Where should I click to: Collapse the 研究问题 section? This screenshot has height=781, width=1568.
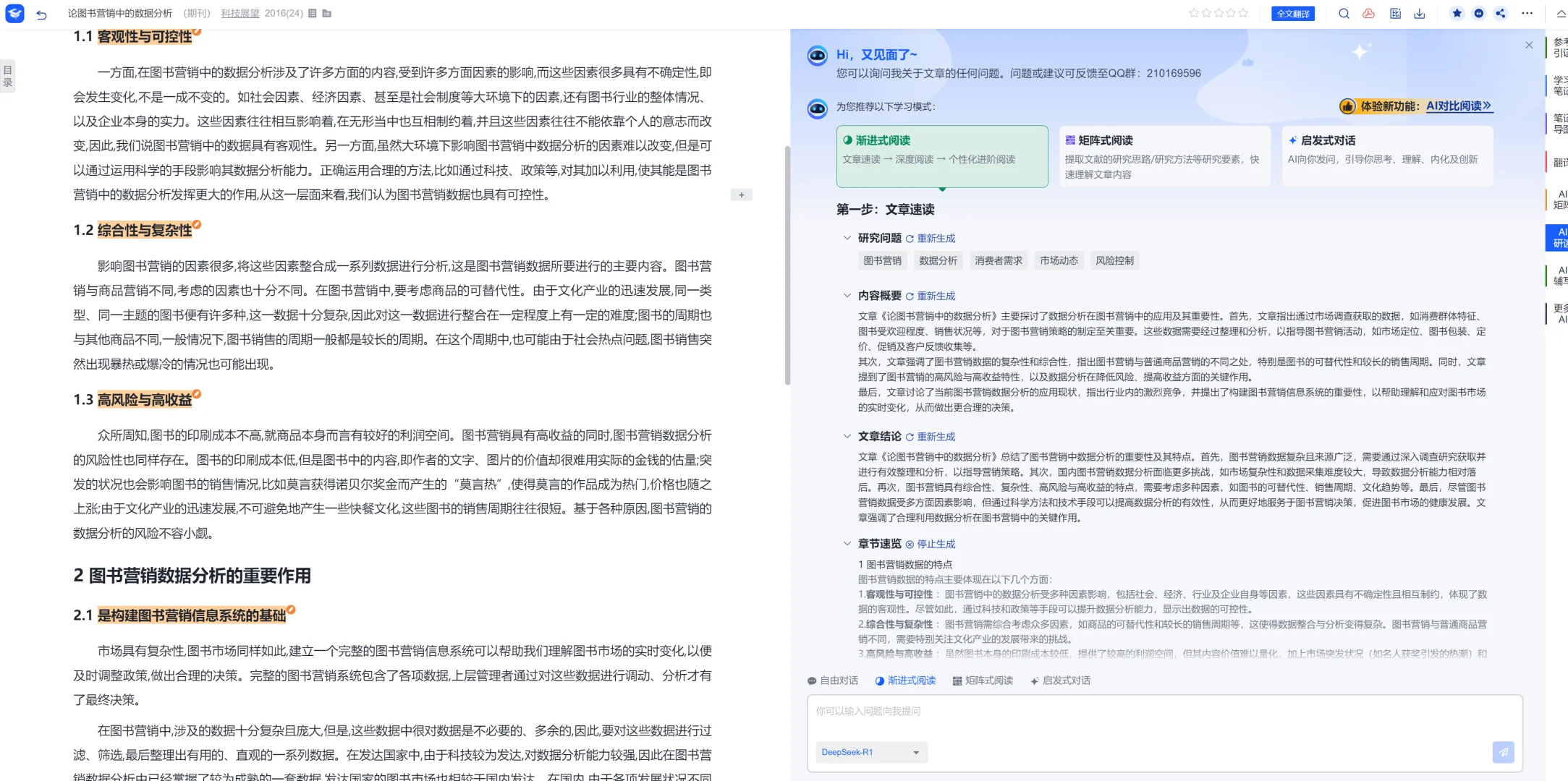[847, 237]
